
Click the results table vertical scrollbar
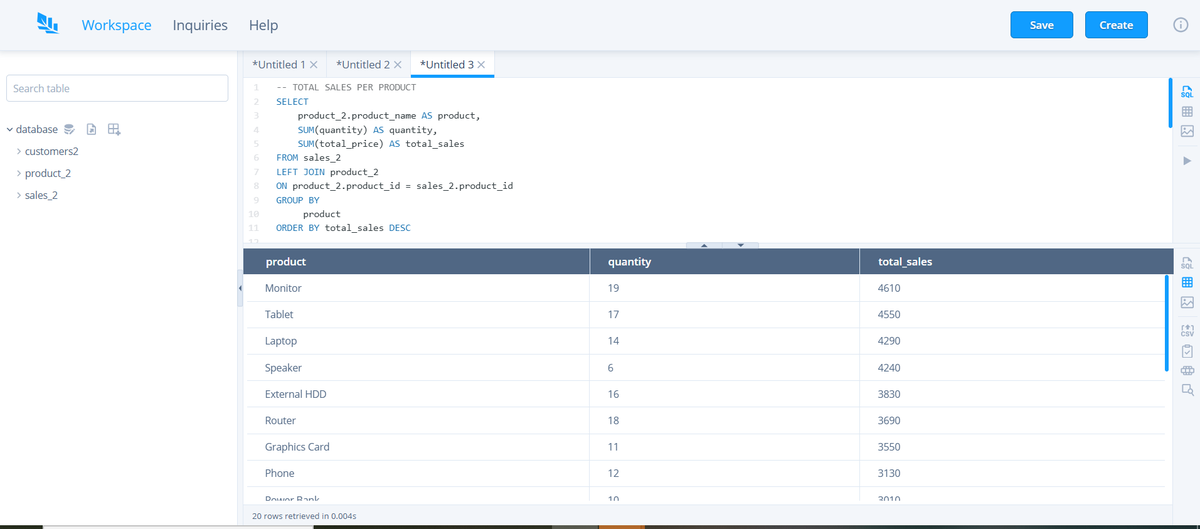(1167, 324)
